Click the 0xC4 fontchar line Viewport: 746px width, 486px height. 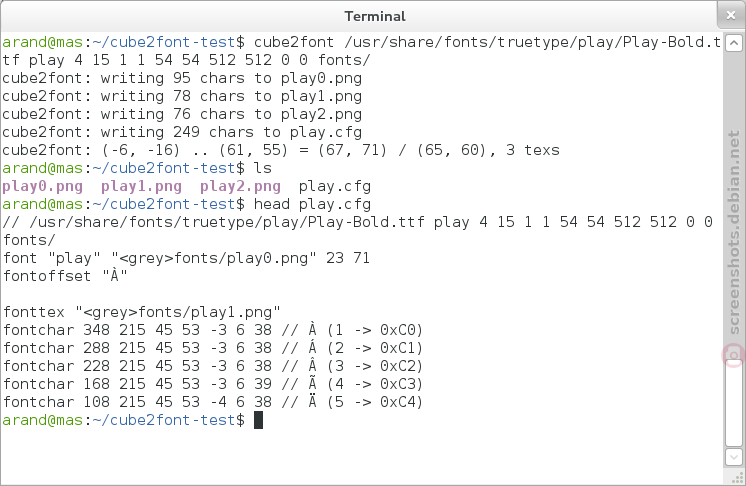[x=213, y=402]
